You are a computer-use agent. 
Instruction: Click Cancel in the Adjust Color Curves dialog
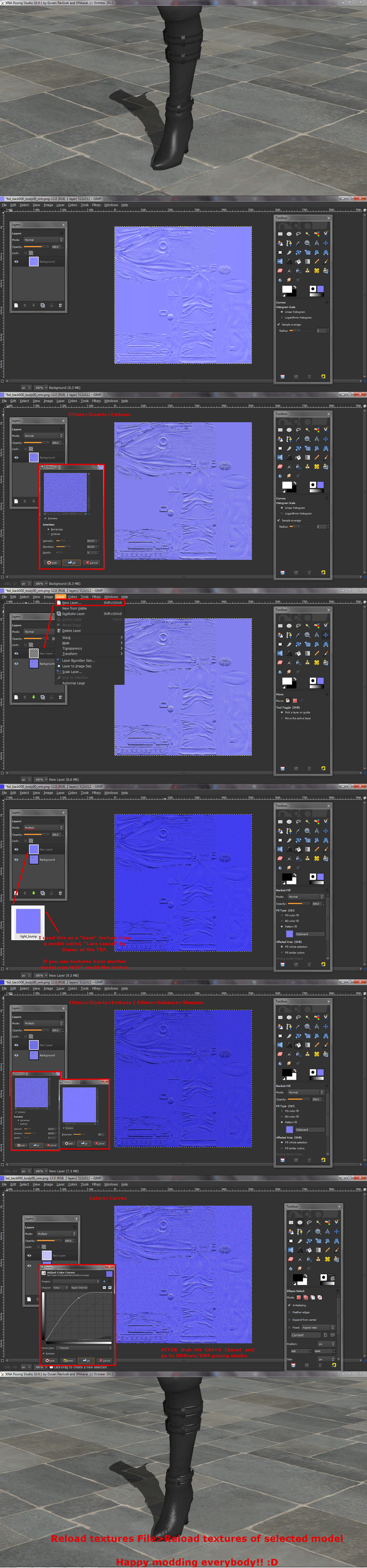tap(105, 1361)
